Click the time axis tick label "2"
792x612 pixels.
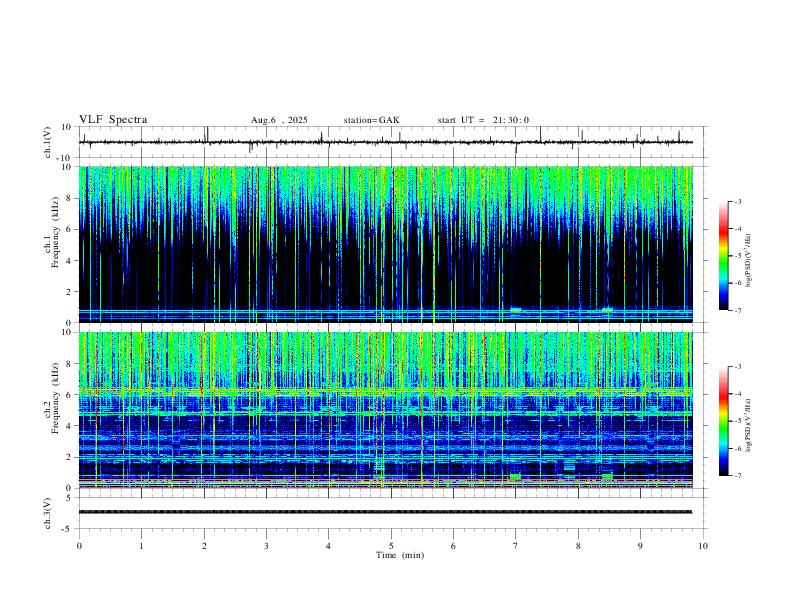point(204,546)
